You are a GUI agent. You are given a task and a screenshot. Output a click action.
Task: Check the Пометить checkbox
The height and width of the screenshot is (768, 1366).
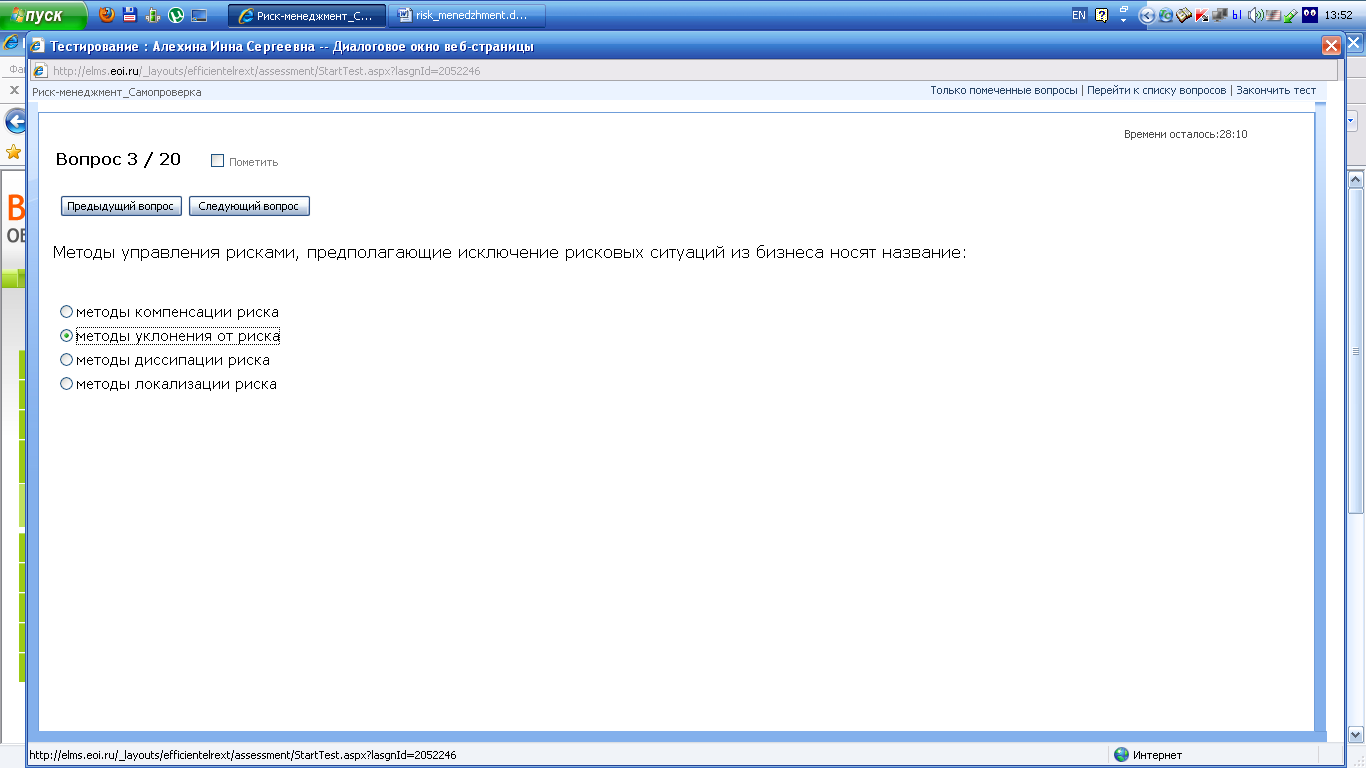217,161
